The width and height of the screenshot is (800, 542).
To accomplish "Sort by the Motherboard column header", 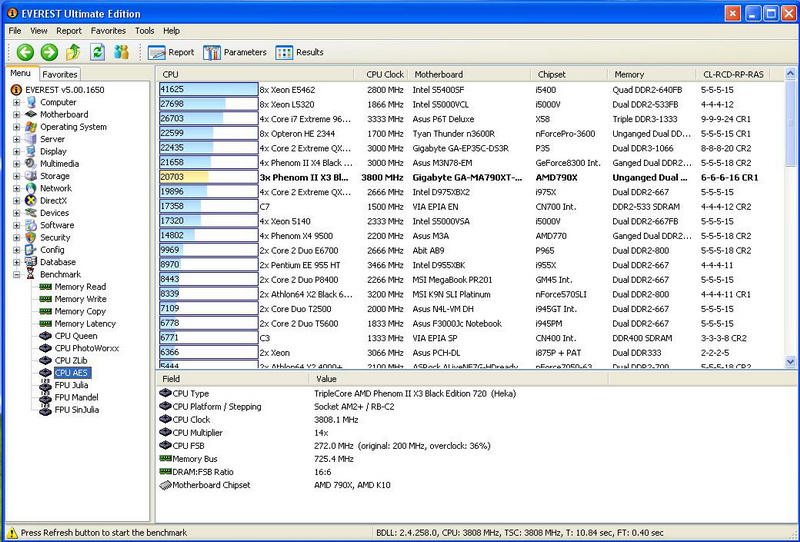I will click(x=469, y=75).
